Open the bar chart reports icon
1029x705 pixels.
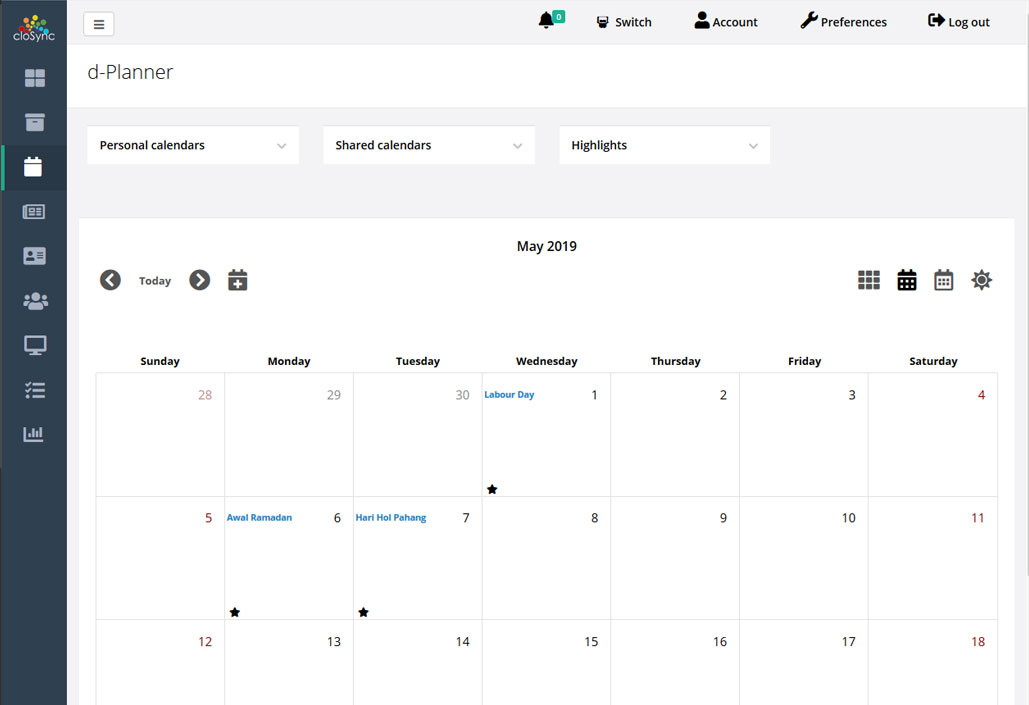tap(34, 434)
